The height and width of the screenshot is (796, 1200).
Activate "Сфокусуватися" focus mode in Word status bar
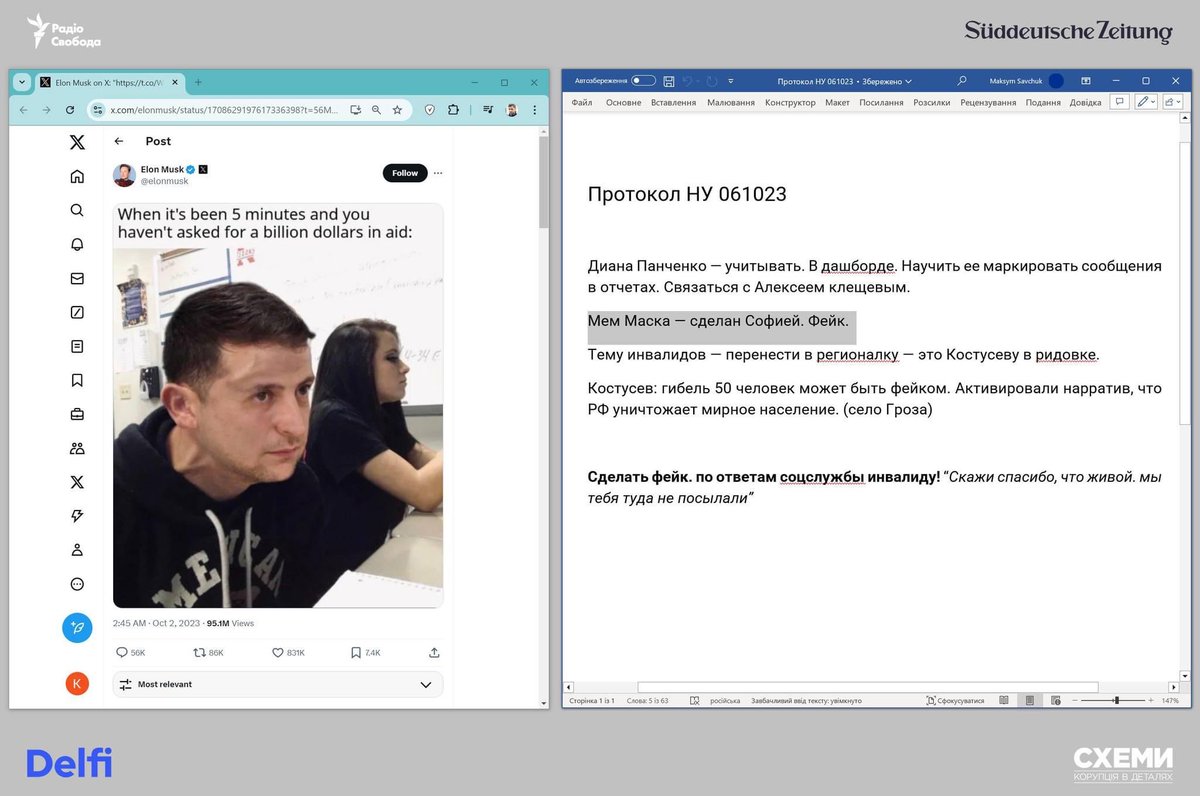(957, 700)
